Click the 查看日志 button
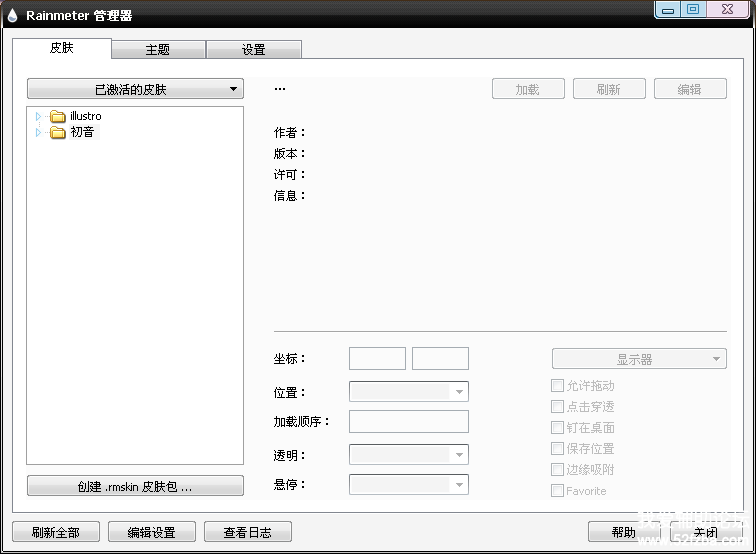756x554 pixels. 248,532
